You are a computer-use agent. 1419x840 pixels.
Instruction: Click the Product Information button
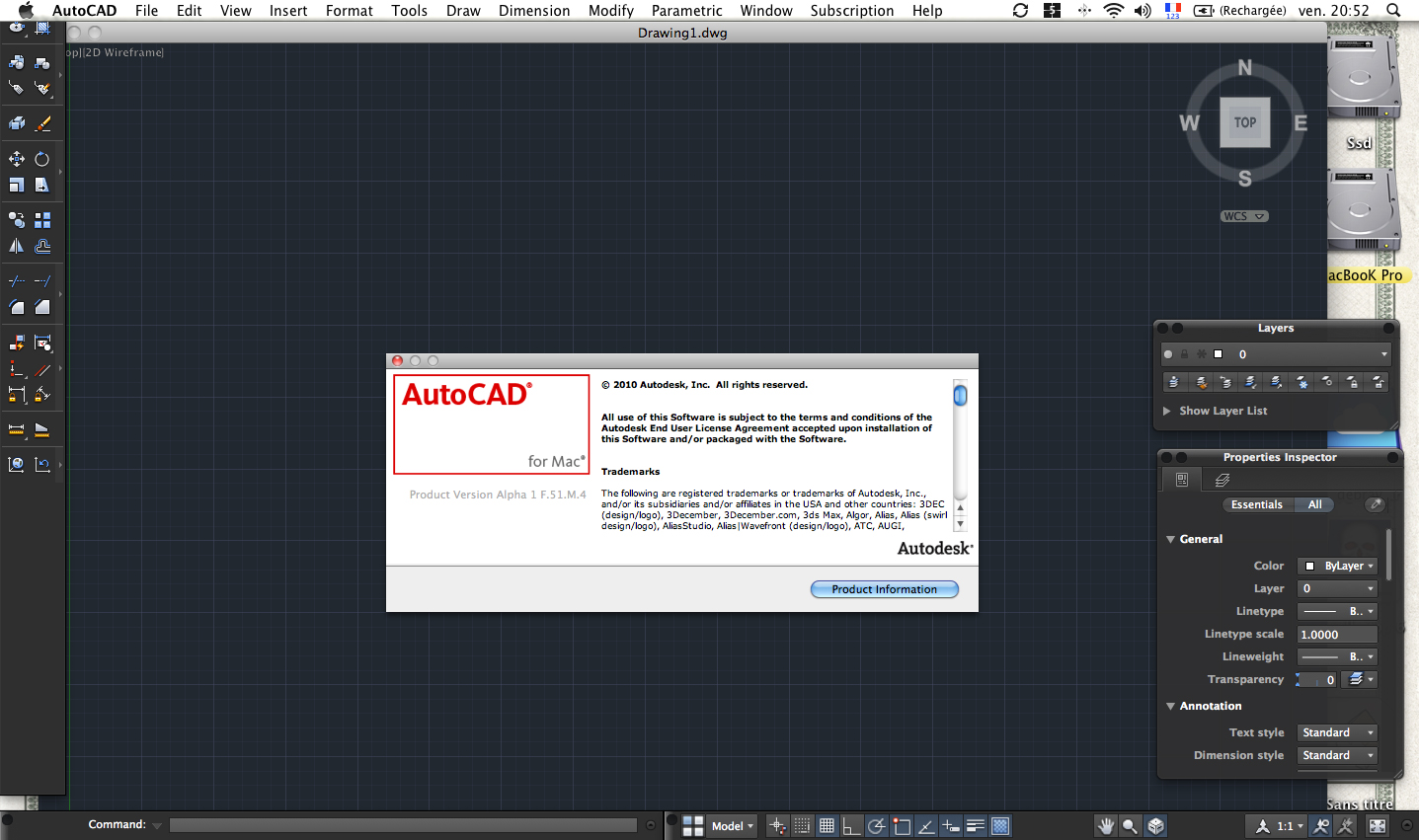885,589
